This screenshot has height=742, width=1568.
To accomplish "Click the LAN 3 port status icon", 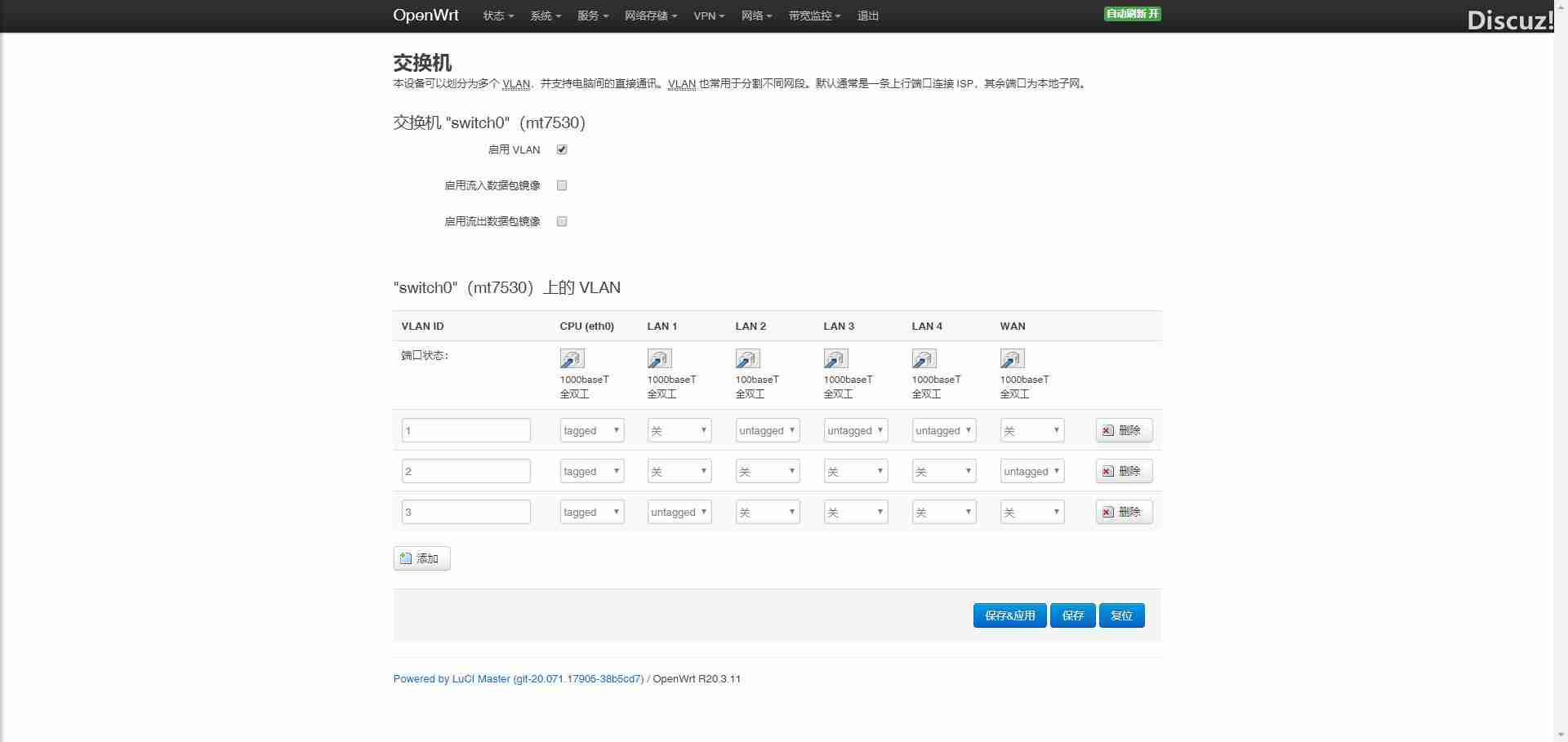I will click(835, 359).
